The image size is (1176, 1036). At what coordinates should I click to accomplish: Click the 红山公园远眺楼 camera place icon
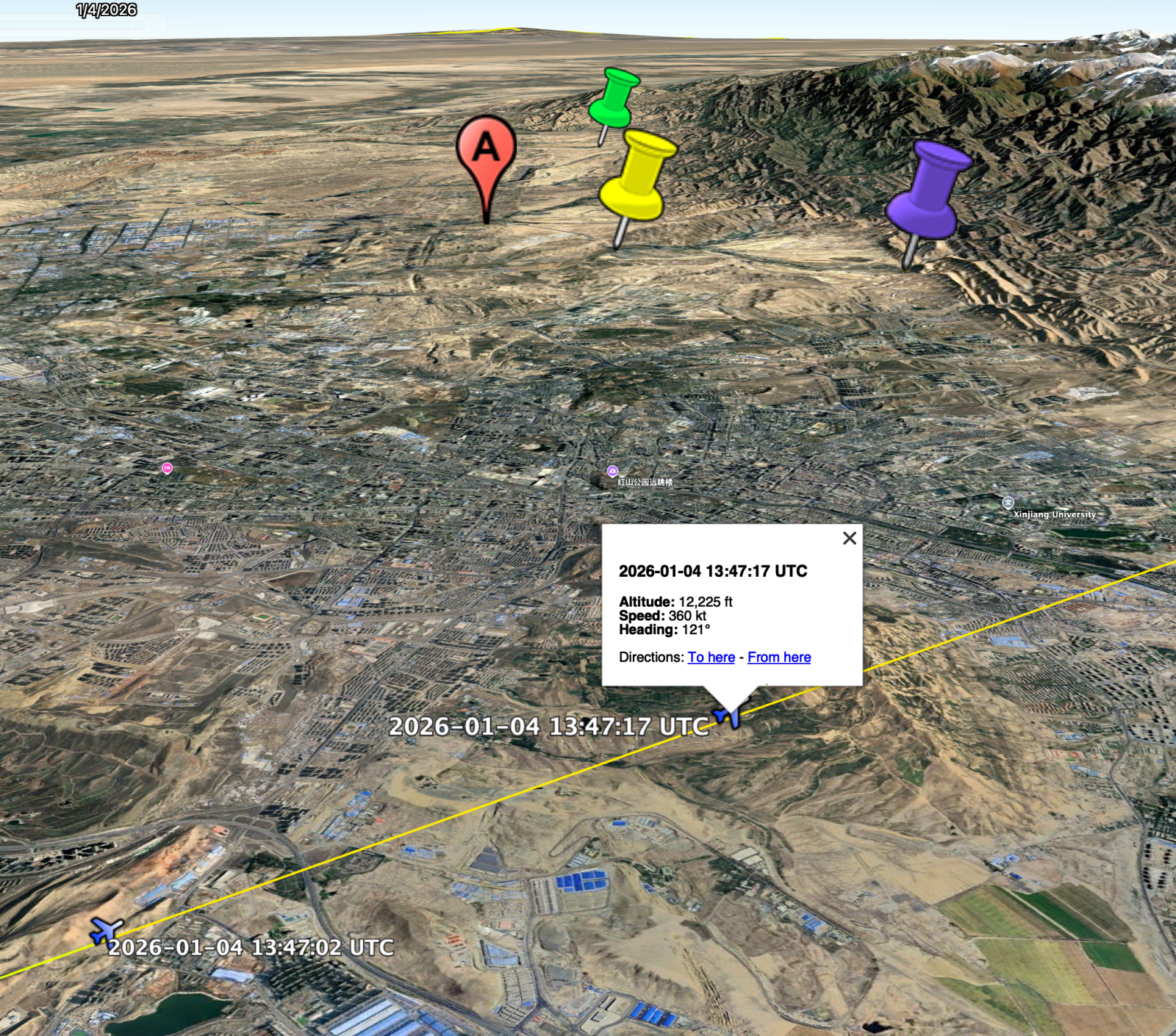612,471
